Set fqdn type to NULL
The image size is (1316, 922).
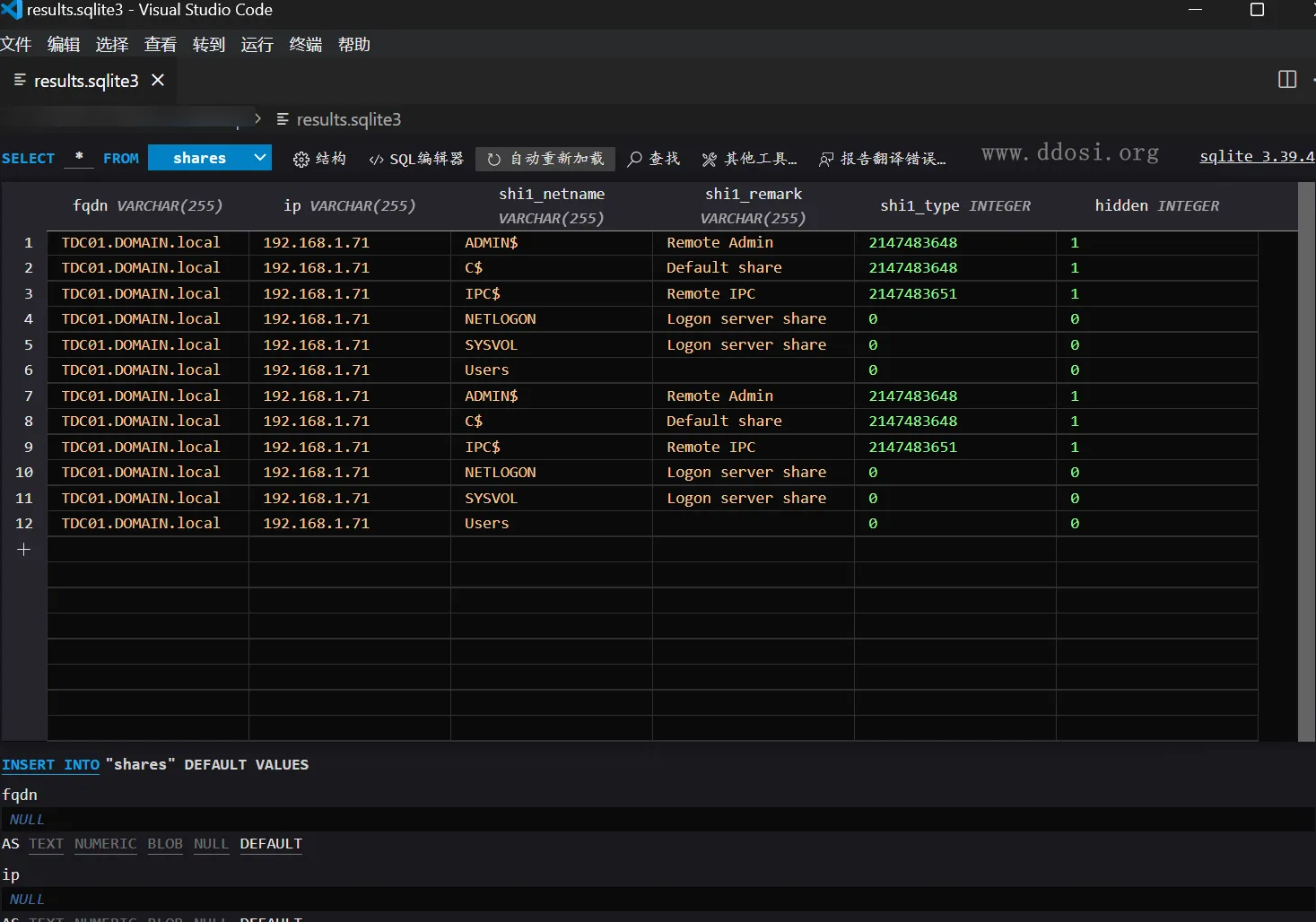click(x=211, y=844)
